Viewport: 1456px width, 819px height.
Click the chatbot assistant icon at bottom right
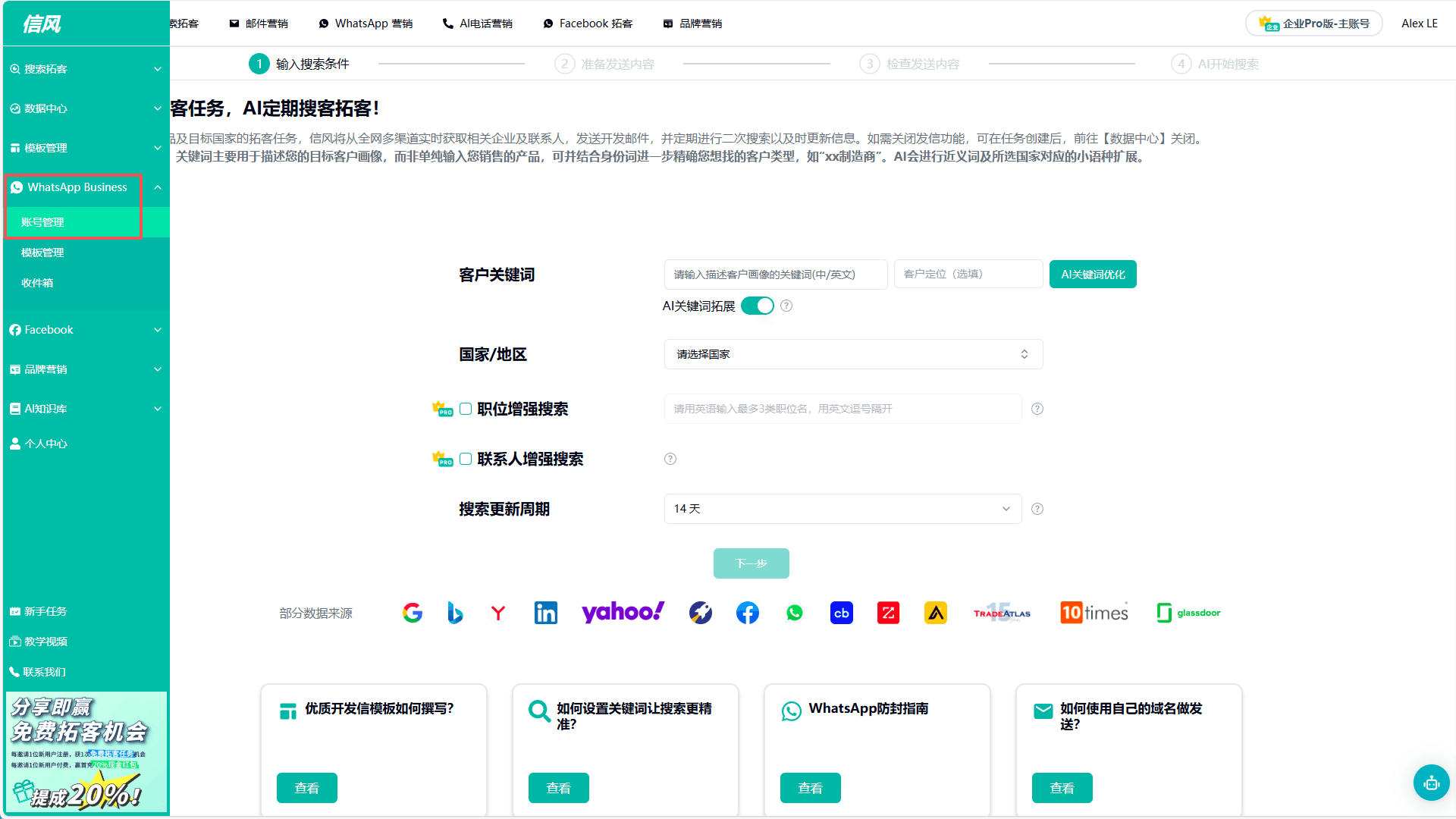click(1431, 783)
